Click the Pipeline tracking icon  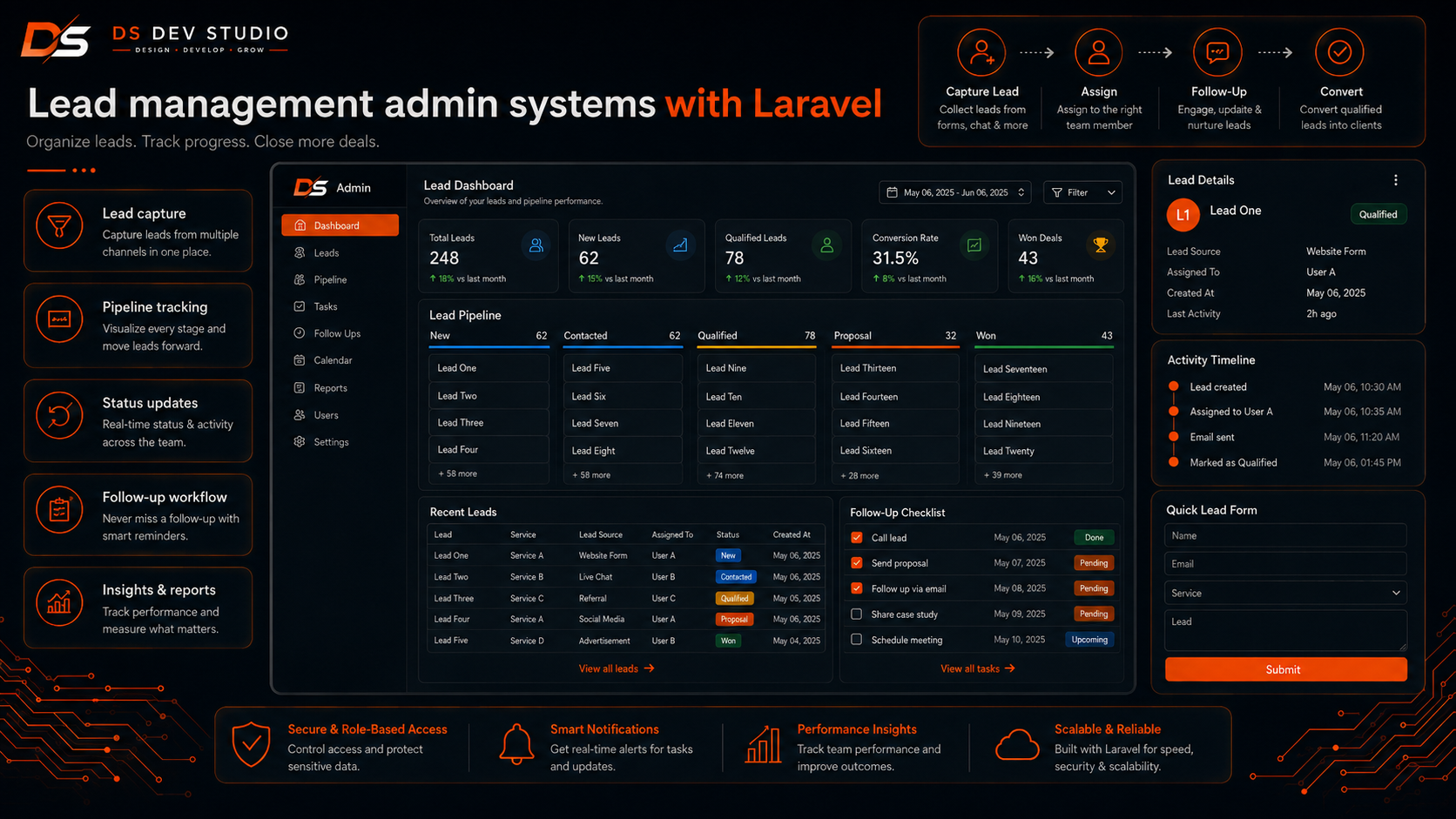59,319
